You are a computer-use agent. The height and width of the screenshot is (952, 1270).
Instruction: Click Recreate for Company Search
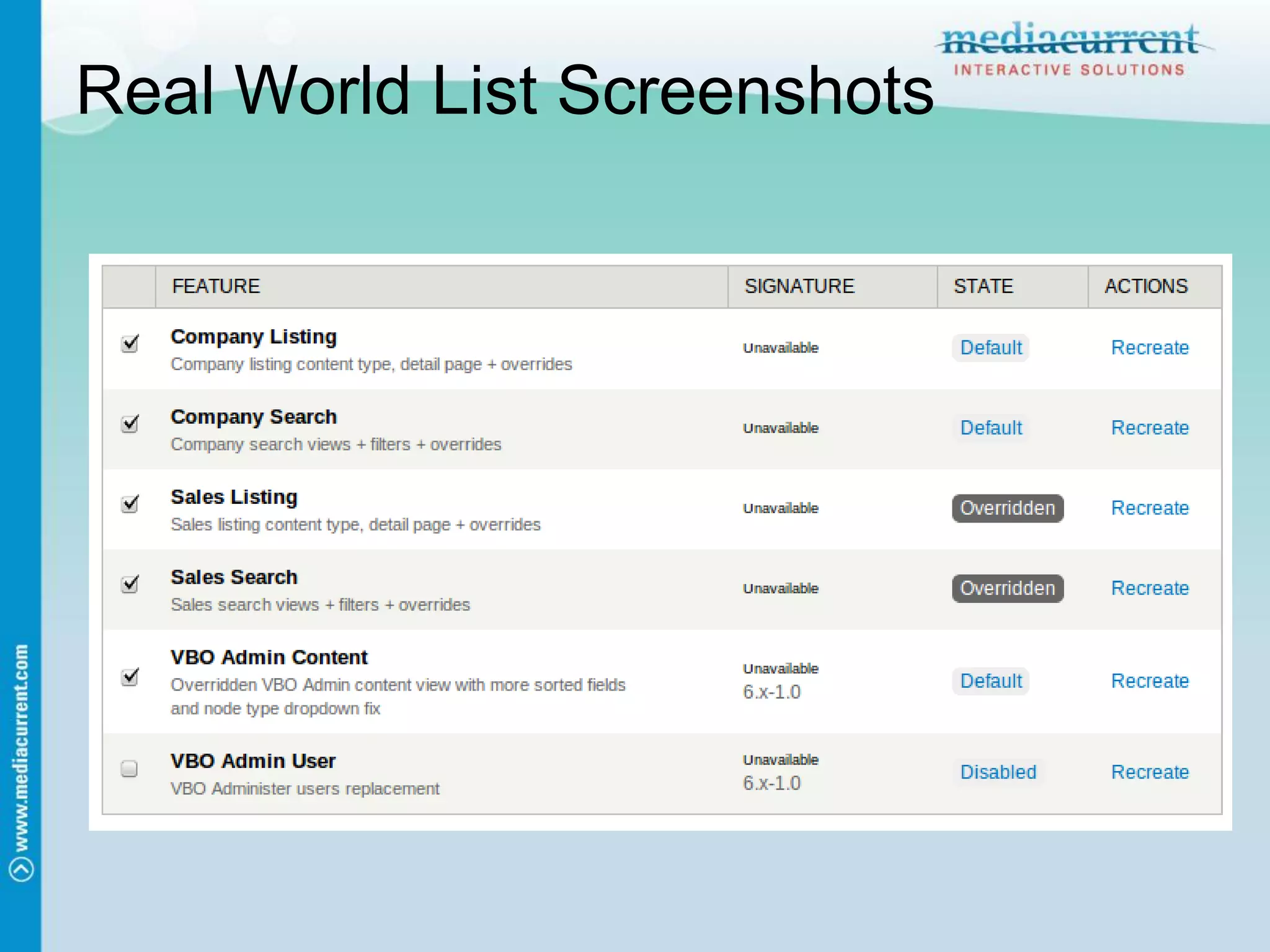(x=1150, y=428)
